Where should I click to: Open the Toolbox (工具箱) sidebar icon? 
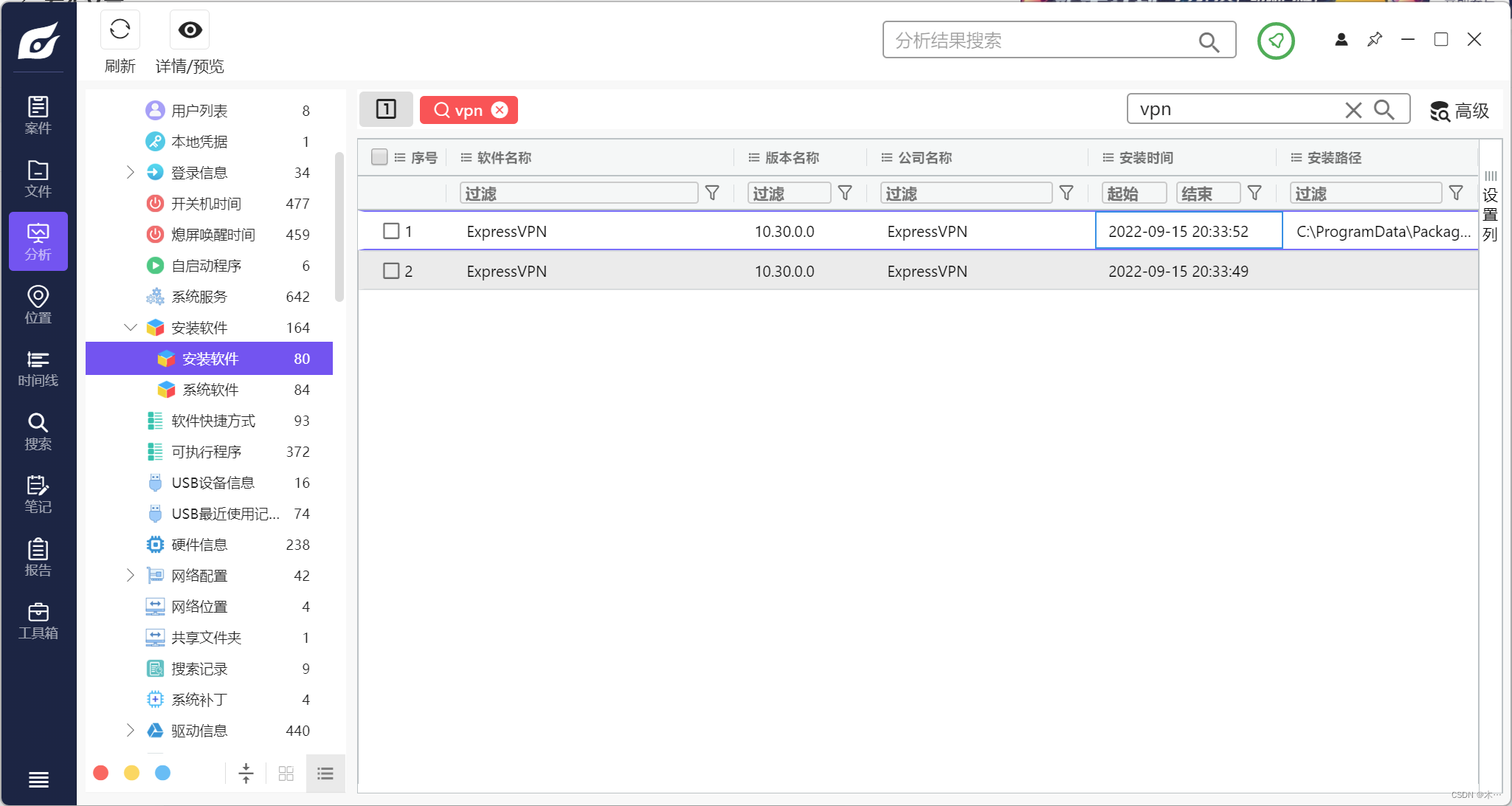click(x=38, y=621)
